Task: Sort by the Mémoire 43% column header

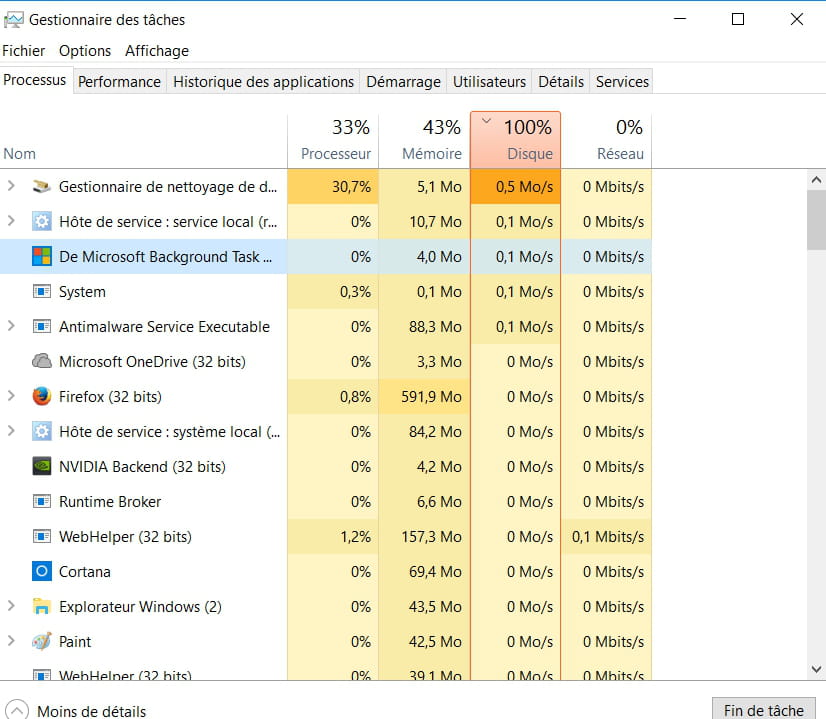Action: [x=424, y=140]
